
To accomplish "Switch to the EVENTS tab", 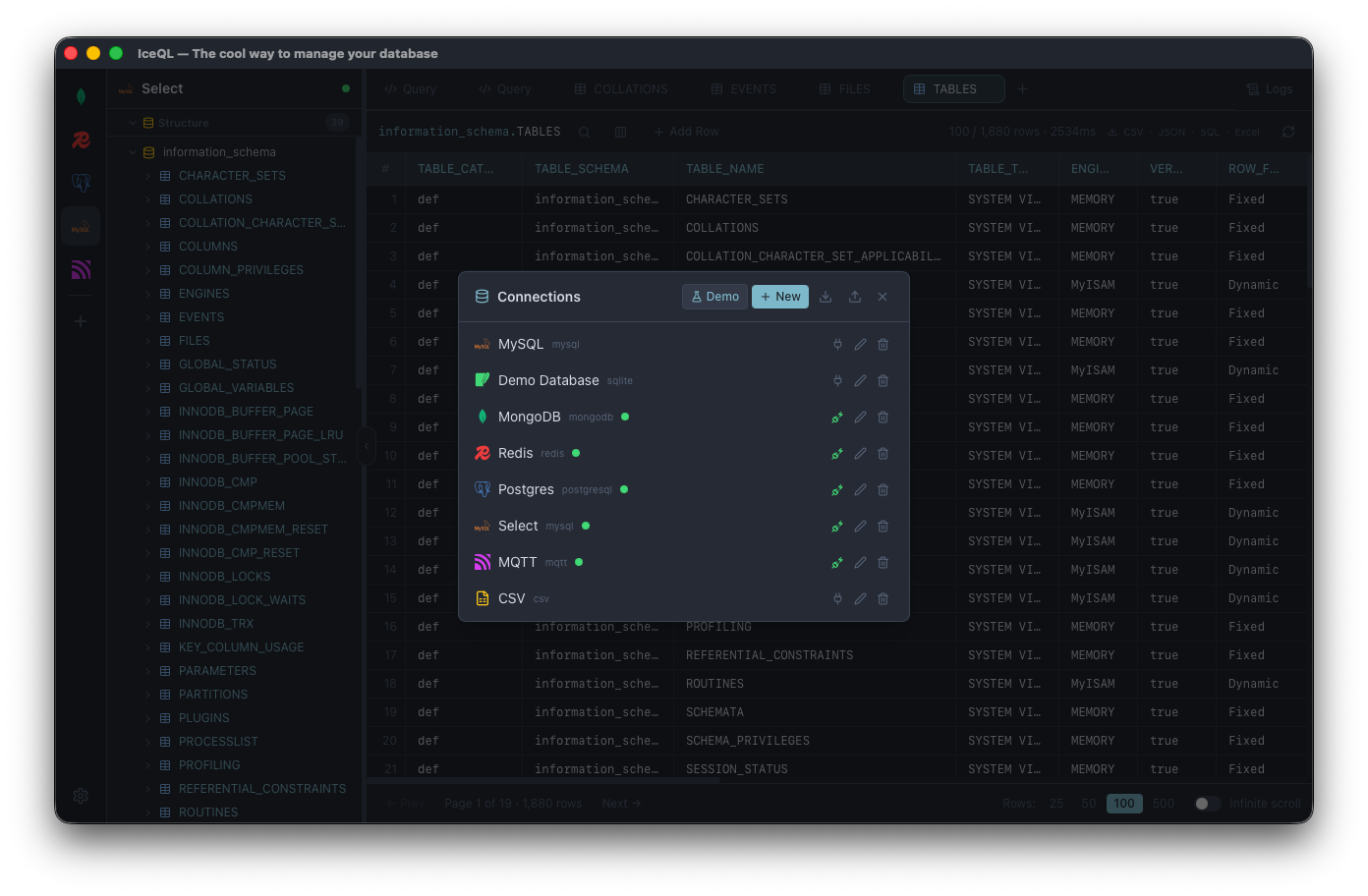I will 744,89.
